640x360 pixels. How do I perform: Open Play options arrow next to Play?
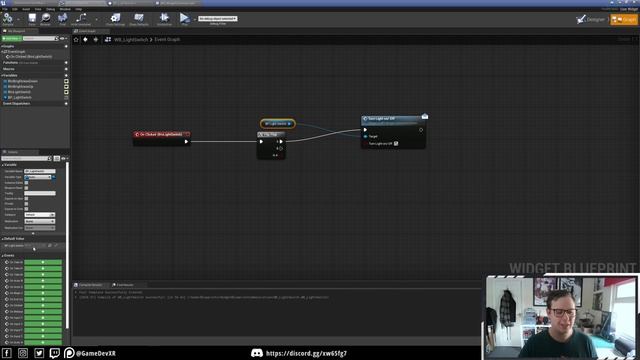[194, 19]
